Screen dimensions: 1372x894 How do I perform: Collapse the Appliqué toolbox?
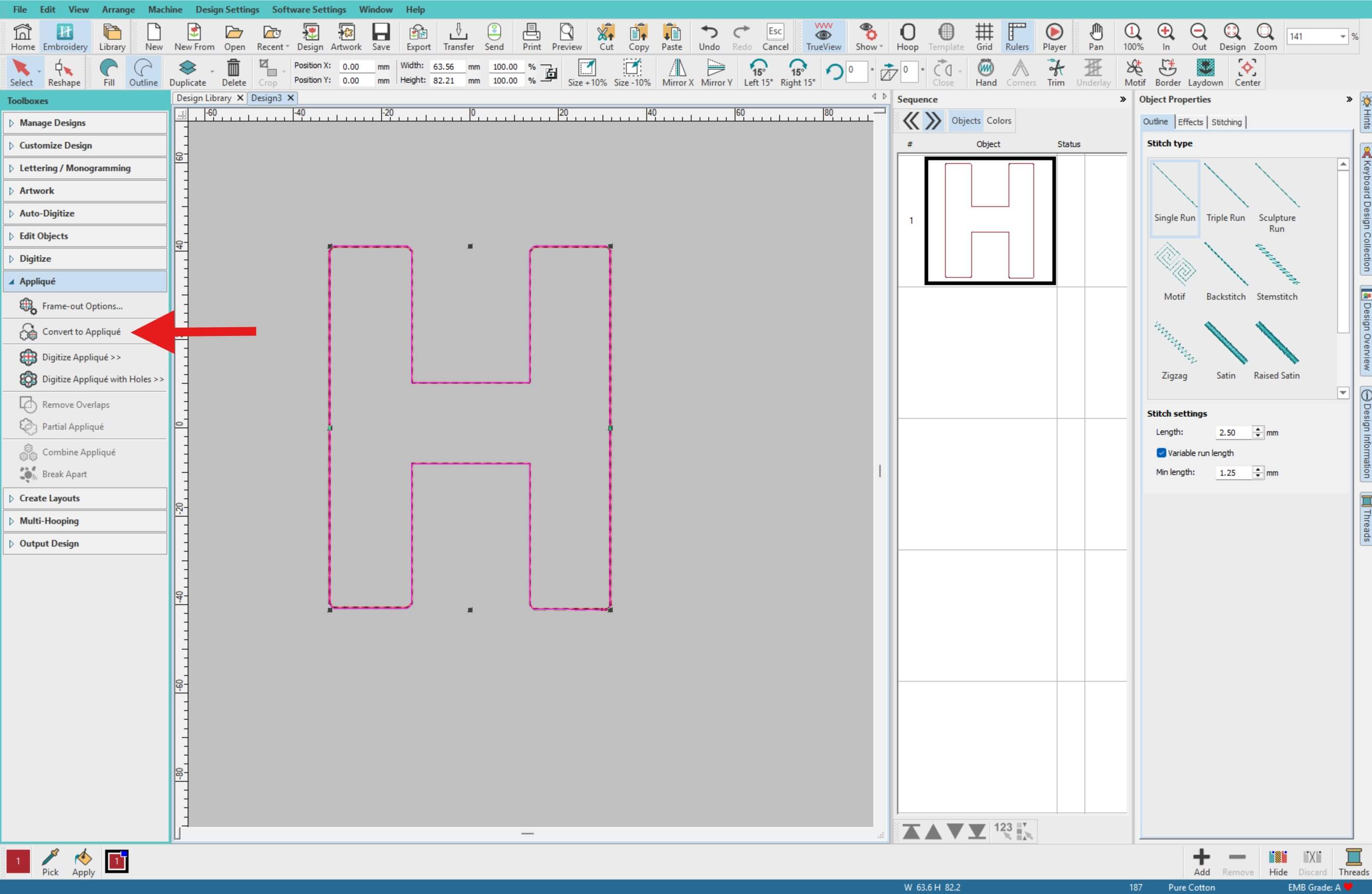(x=85, y=281)
